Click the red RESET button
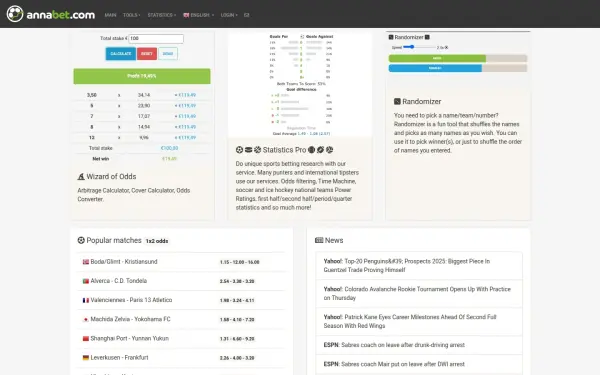Screen dimensions: 600x375 tap(147, 54)
